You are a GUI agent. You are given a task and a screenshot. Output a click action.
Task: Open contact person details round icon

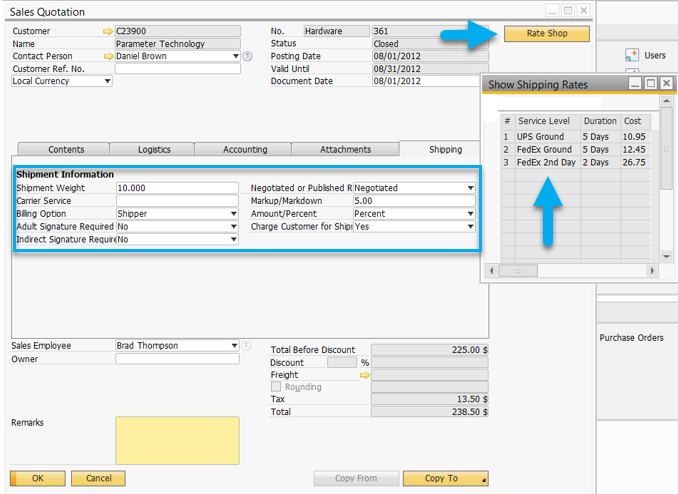(x=247, y=56)
